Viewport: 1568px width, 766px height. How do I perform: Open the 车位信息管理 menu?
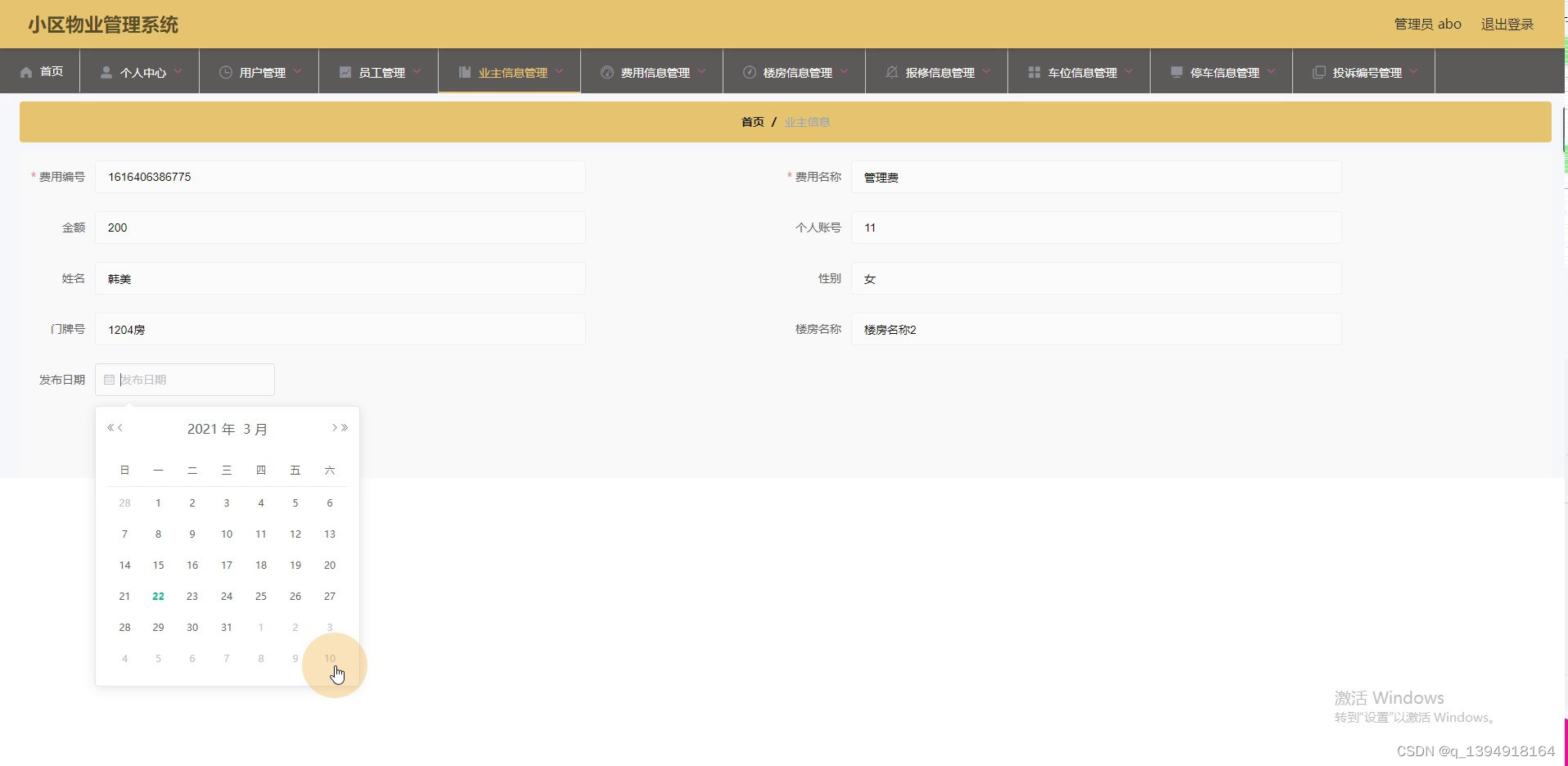pyautogui.click(x=1079, y=71)
